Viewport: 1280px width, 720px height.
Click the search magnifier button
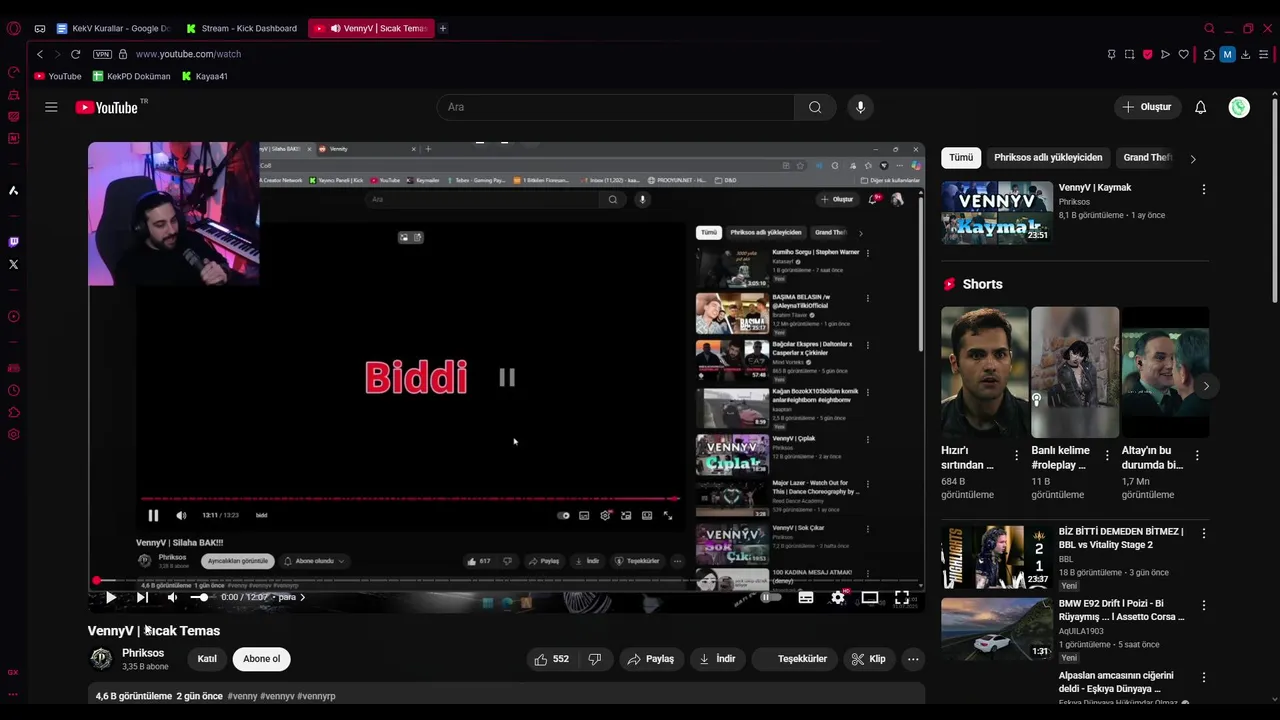click(x=815, y=107)
